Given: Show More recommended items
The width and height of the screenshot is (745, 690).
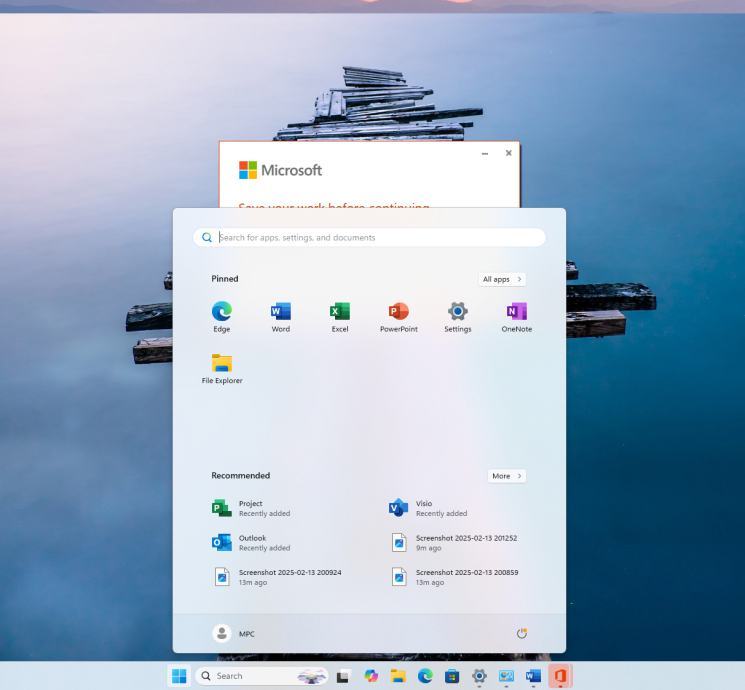Looking at the screenshot, I should (x=506, y=476).
